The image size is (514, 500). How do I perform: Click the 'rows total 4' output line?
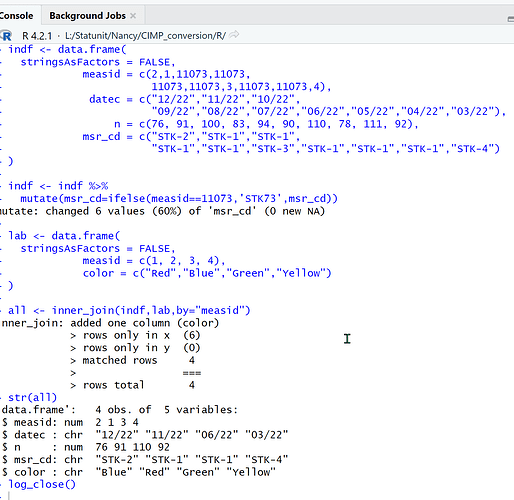133,385
